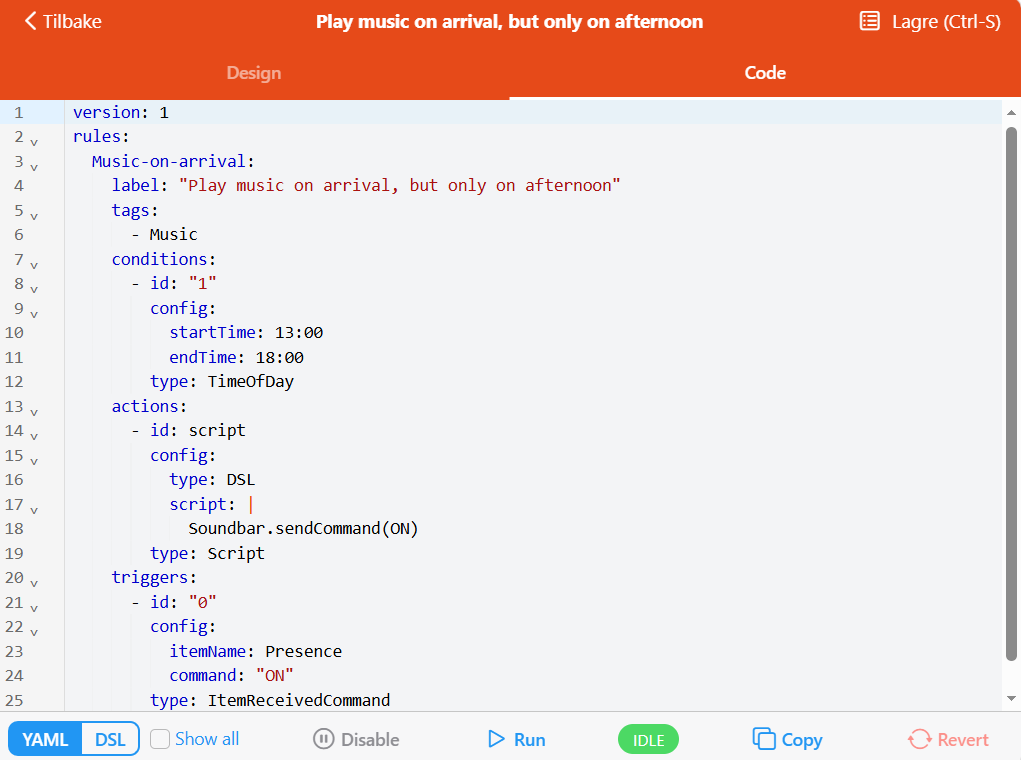Click itemName value Presence
The height and width of the screenshot is (760, 1021).
303,651
